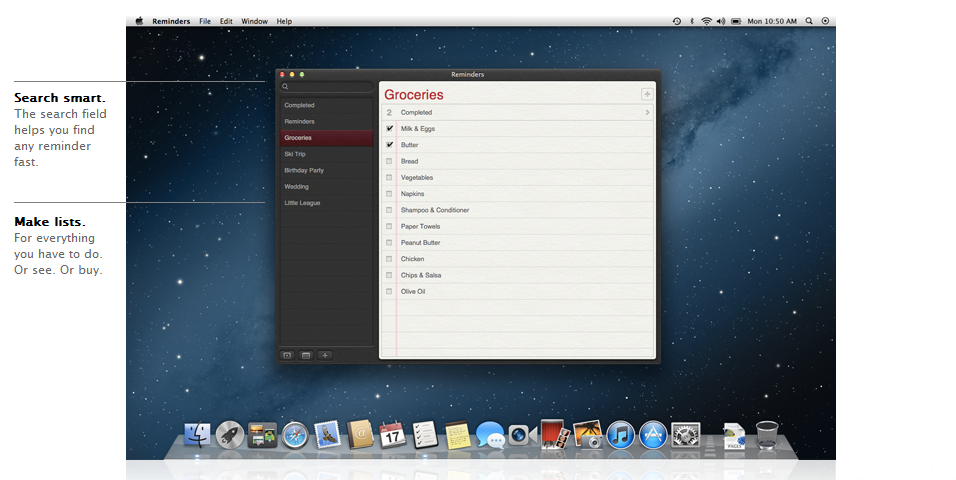
Task: Open Contacts address book in Dock
Action: click(360, 435)
